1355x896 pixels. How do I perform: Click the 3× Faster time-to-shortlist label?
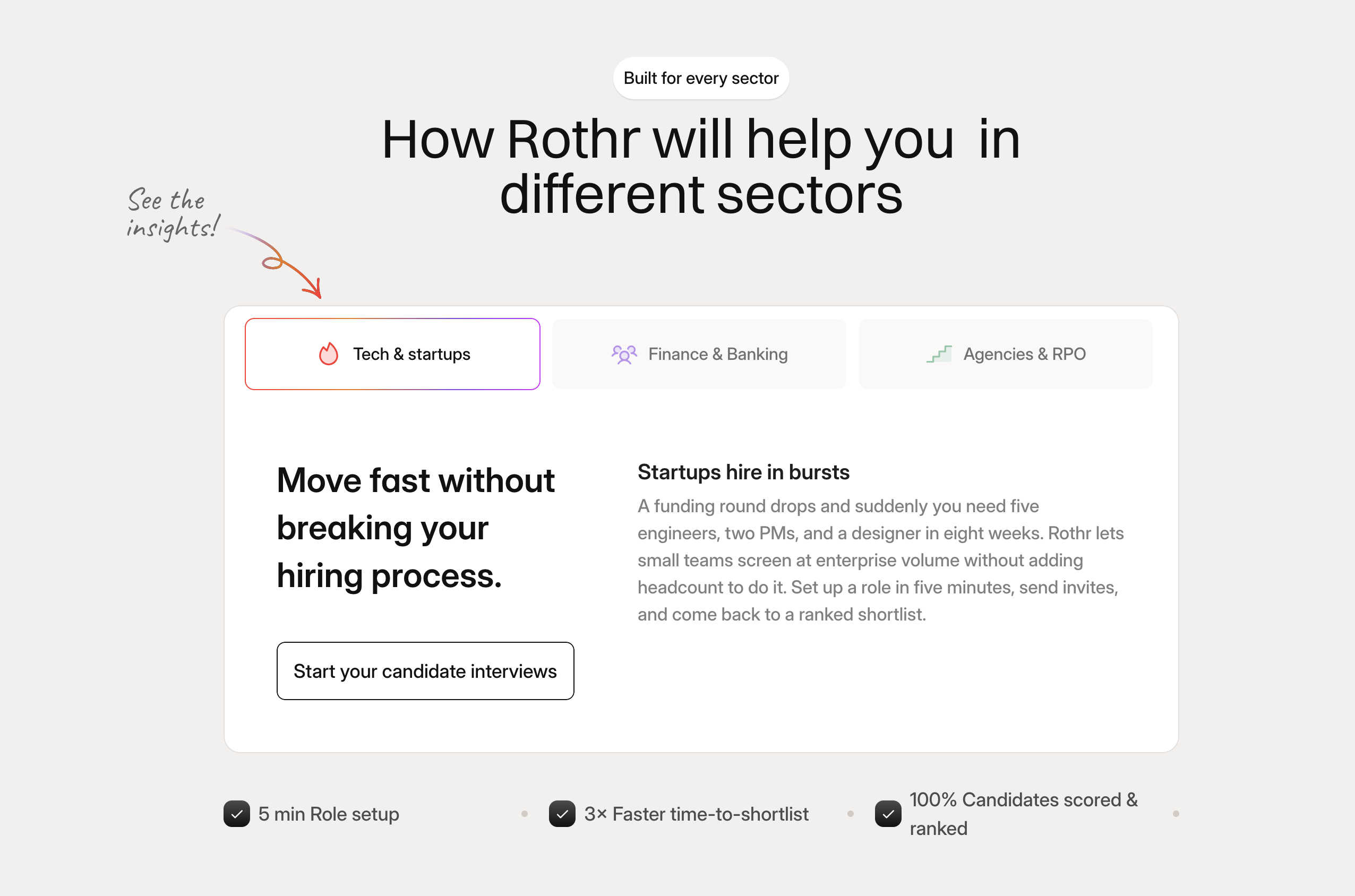coord(696,814)
